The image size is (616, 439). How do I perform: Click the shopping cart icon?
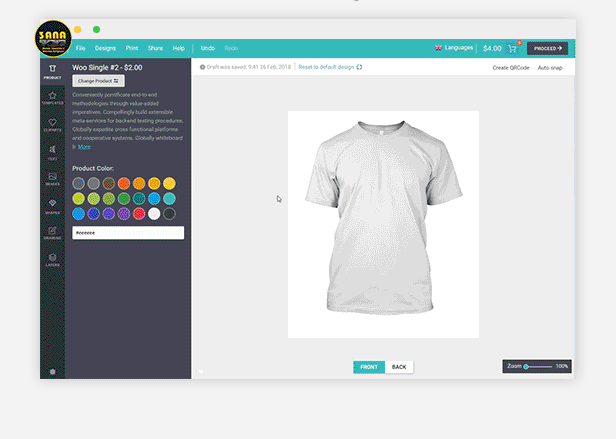tap(513, 48)
